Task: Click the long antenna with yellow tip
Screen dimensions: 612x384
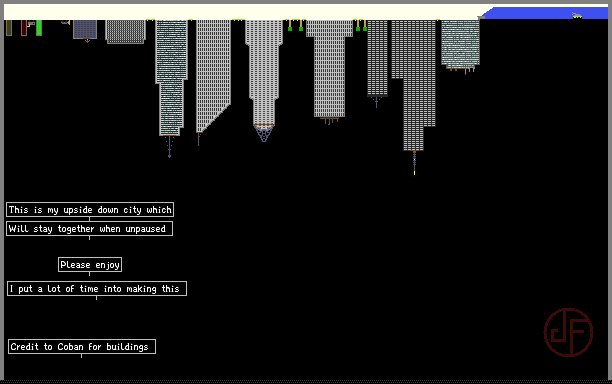Action: click(415, 163)
